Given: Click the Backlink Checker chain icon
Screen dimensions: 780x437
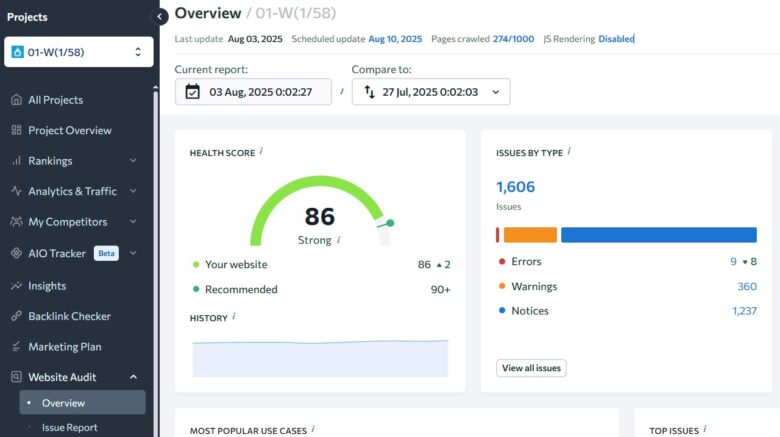Looking at the screenshot, I should (x=16, y=316).
